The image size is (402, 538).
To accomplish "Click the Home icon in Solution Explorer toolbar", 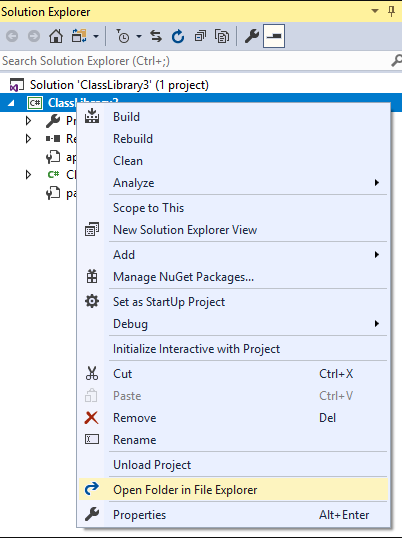I will click(x=56, y=36).
